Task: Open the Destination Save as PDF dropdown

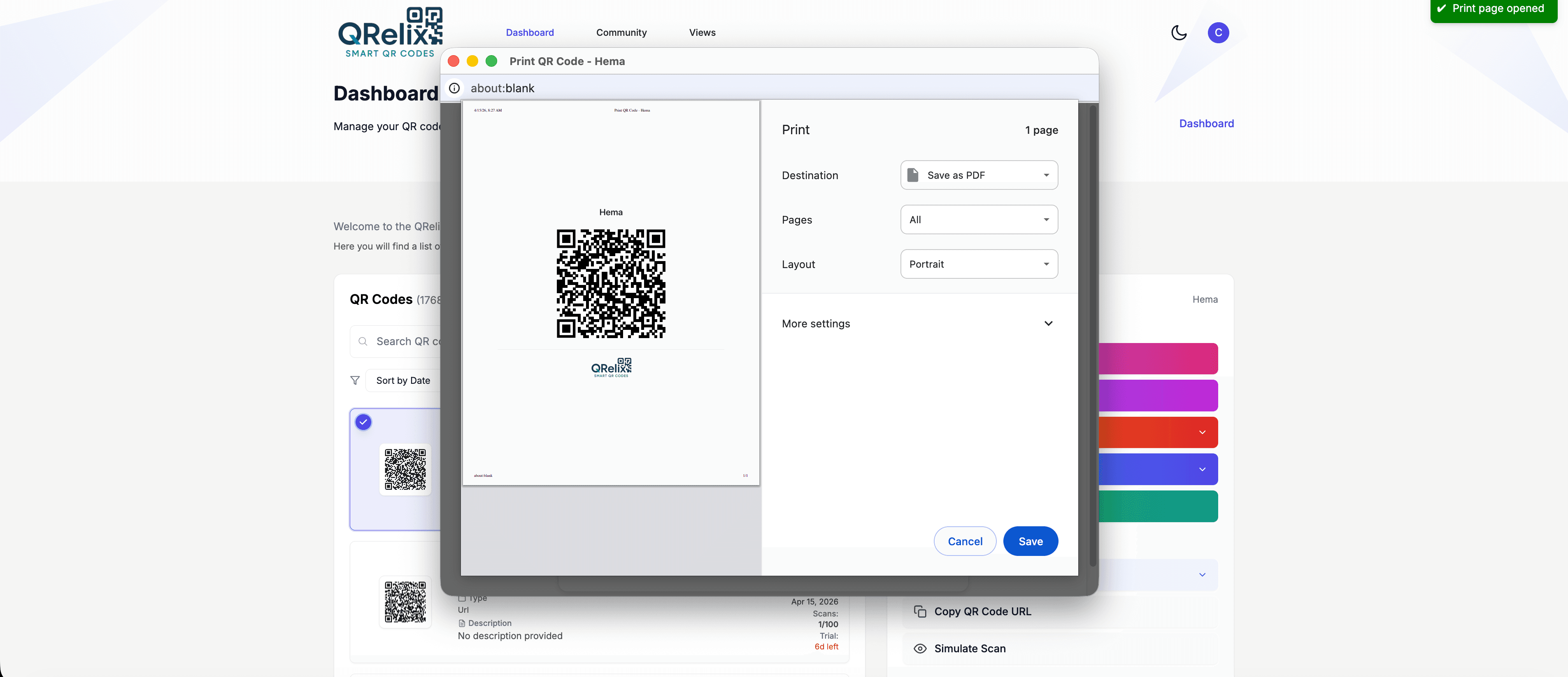Action: pos(978,175)
